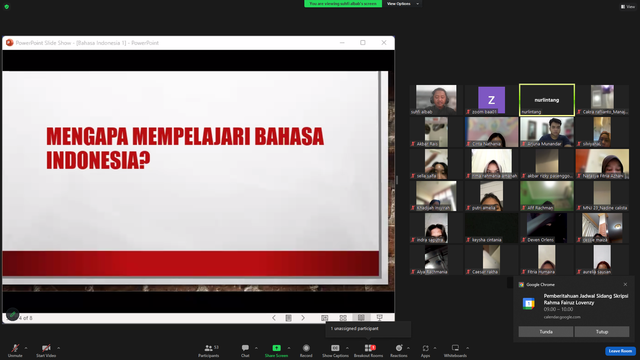The height and width of the screenshot is (360, 640).
Task: Click Reading view icon in PowerPoint status bar
Action: click(361, 318)
